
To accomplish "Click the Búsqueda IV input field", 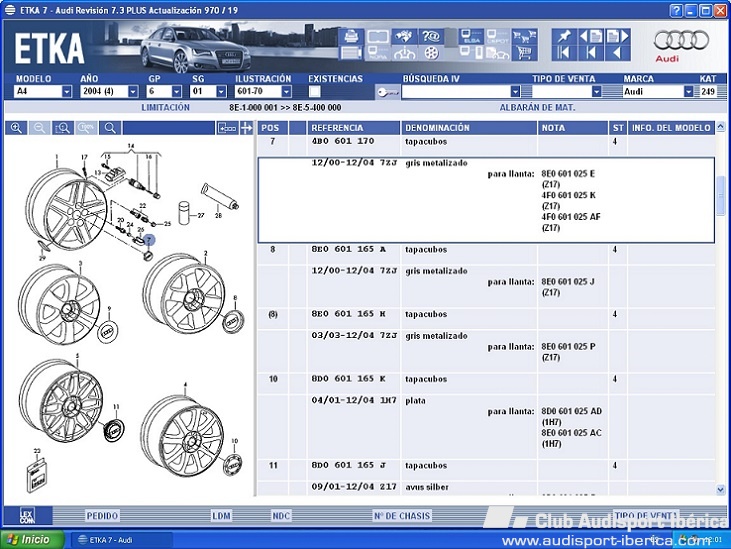I will pos(456,91).
